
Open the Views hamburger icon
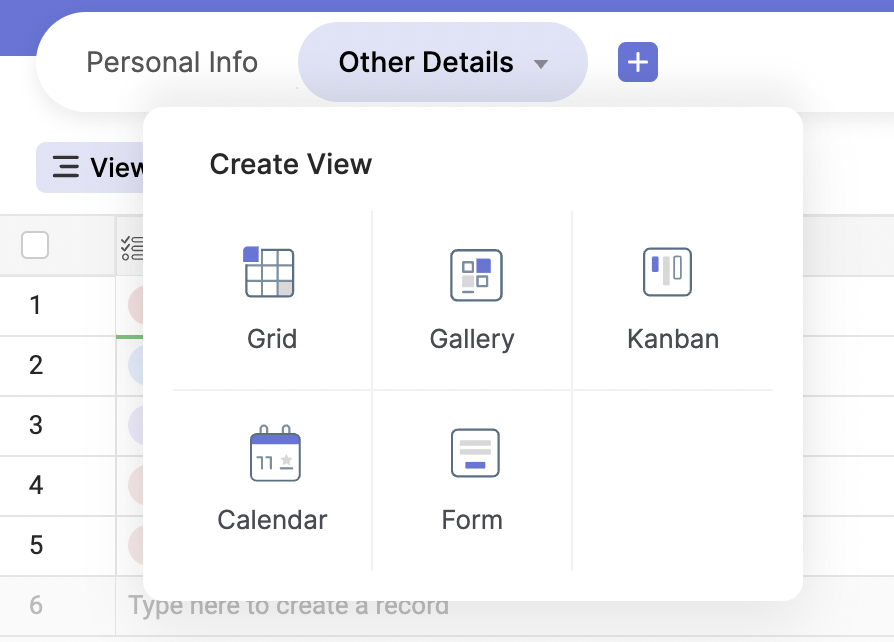pyautogui.click(x=66, y=167)
